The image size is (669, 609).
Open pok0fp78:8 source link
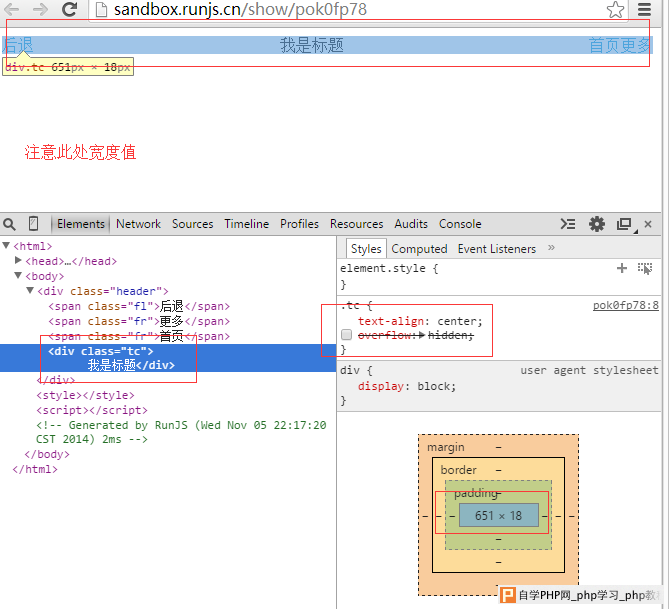coord(625,306)
